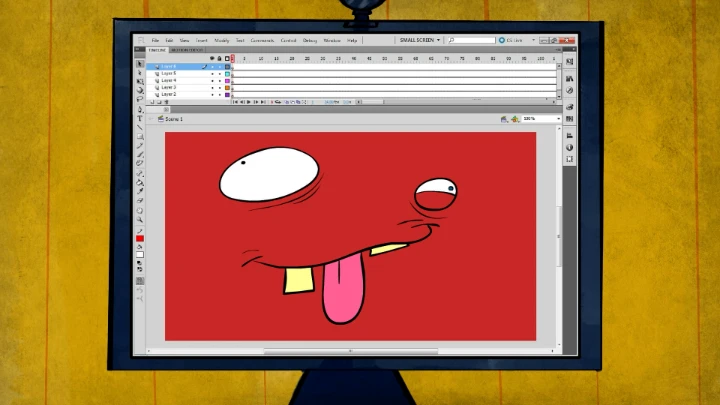Toggle visibility dot of Layer 5
The width and height of the screenshot is (720, 405).
pyautogui.click(x=212, y=73)
